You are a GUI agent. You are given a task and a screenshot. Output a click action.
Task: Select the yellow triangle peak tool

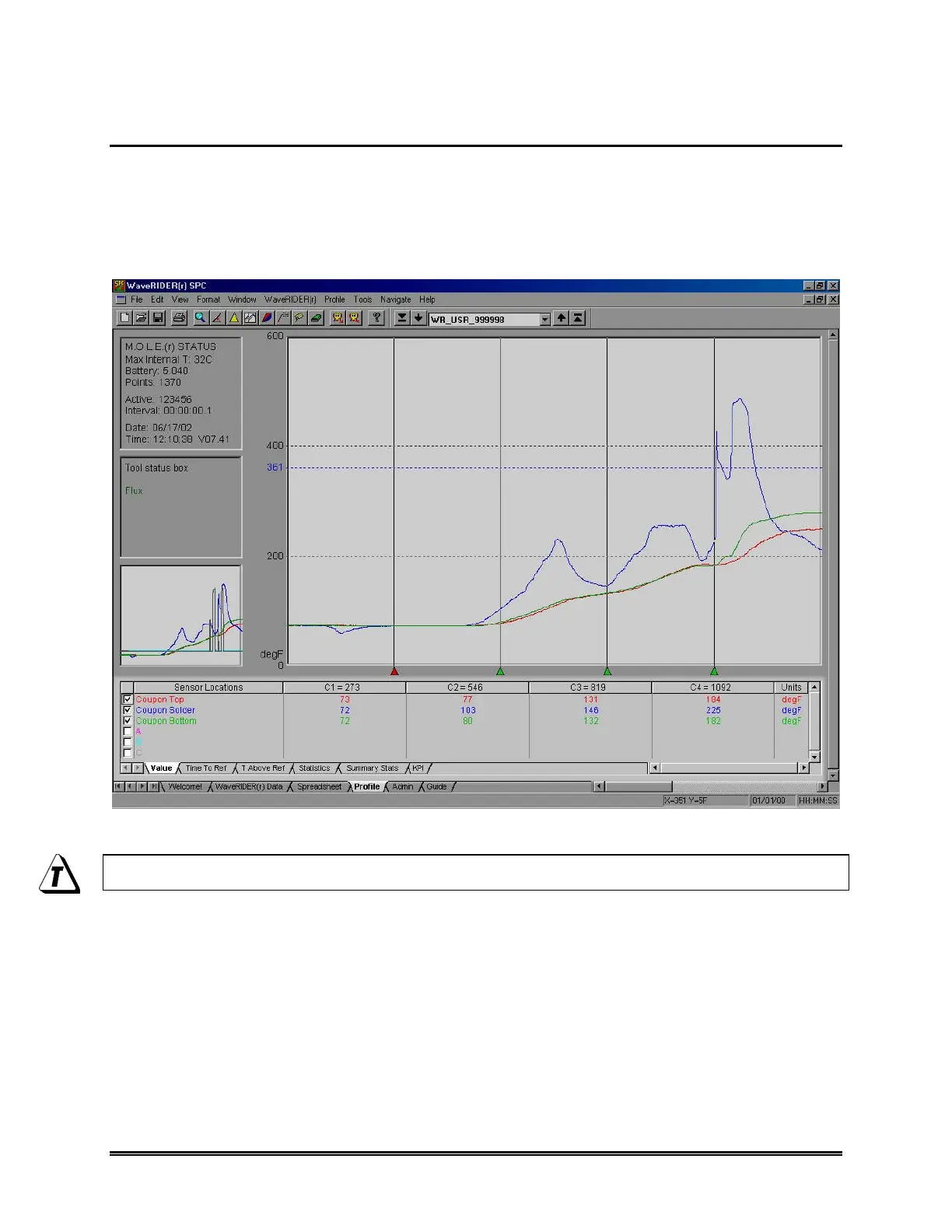click(233, 317)
